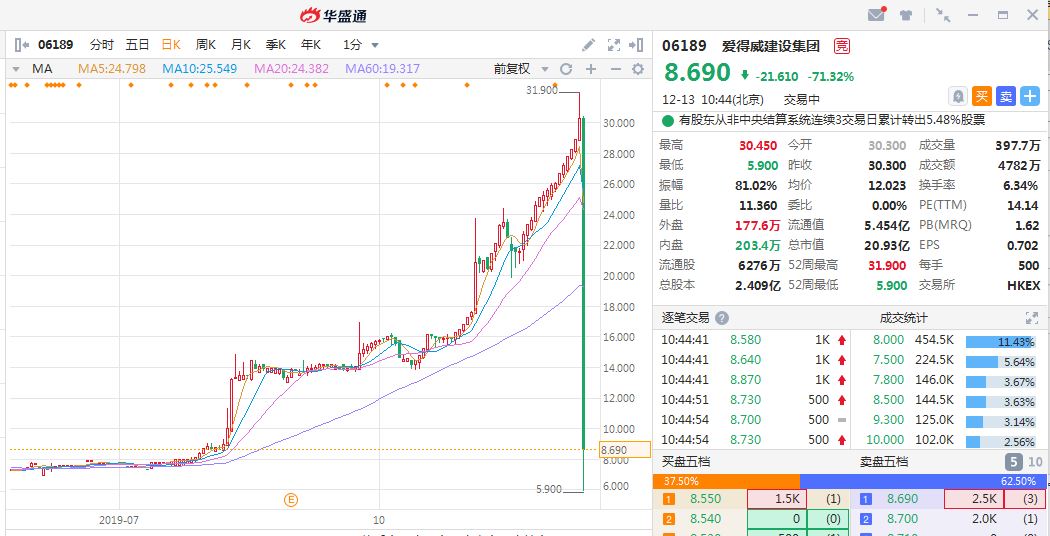The height and width of the screenshot is (536, 1050).
Task: Expand the MA indicator dropdown arrow
Action: (x=15, y=69)
